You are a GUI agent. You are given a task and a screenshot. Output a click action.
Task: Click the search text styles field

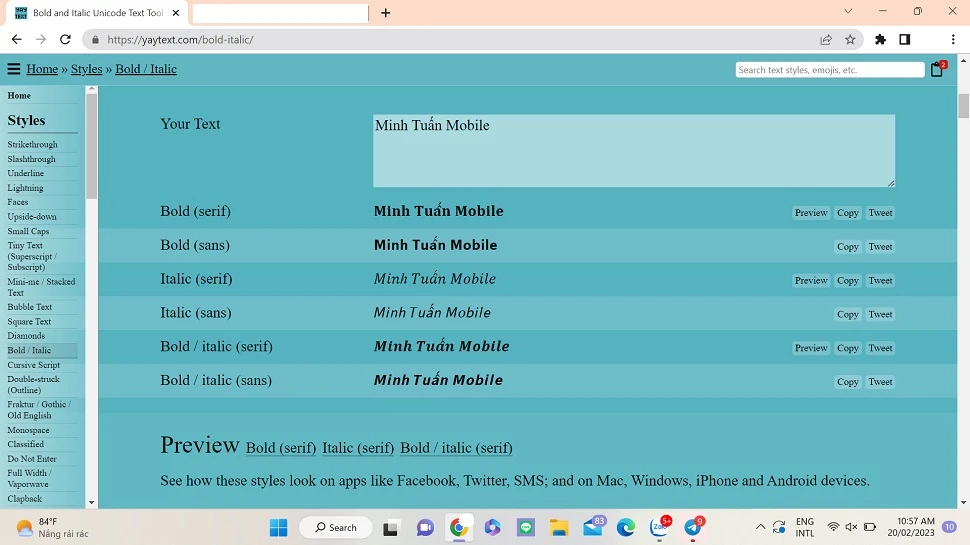(829, 70)
